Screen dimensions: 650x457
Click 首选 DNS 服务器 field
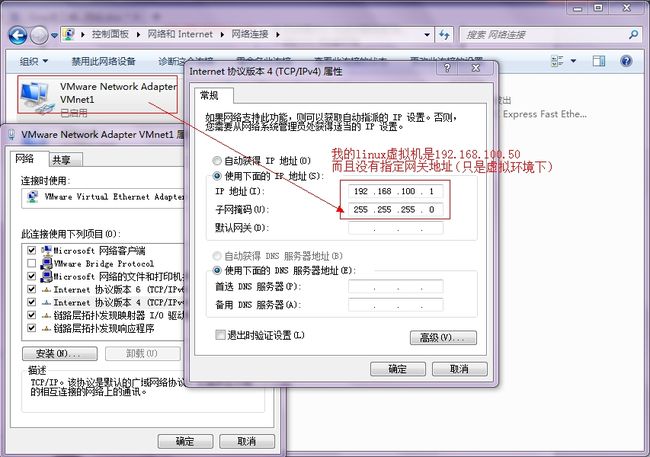click(395, 287)
